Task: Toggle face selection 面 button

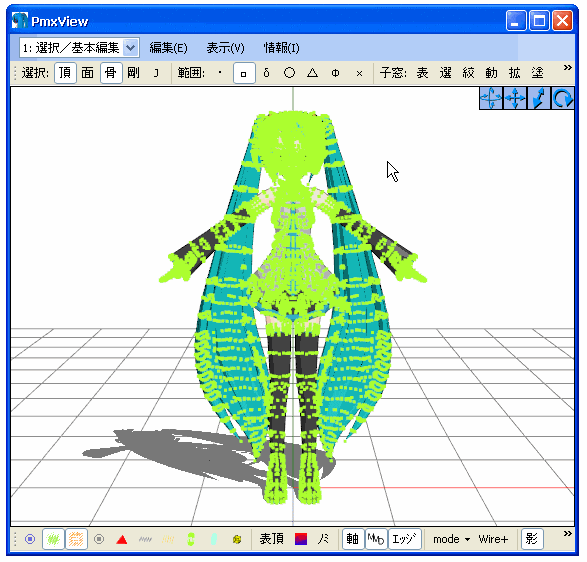Action: tap(88, 73)
